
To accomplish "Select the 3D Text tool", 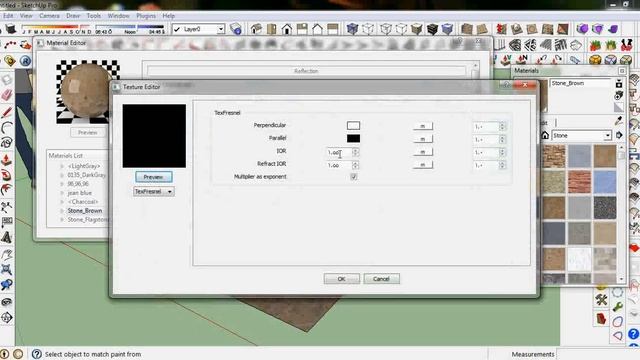I will (x=7, y=237).
